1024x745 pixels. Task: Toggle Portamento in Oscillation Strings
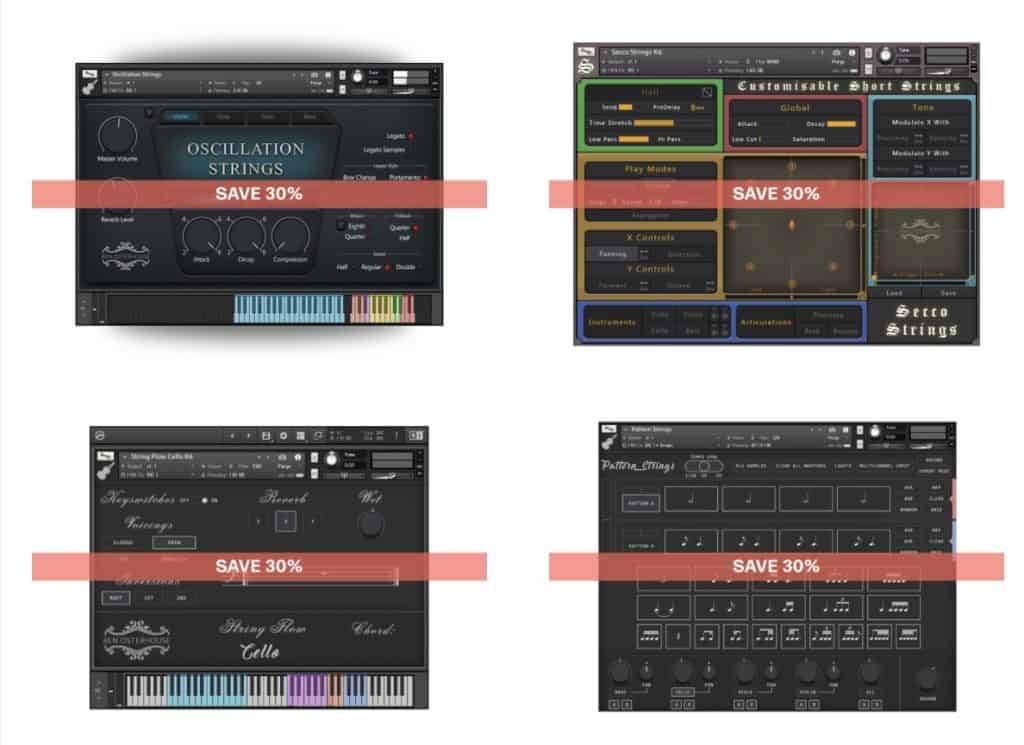pyautogui.click(x=425, y=178)
